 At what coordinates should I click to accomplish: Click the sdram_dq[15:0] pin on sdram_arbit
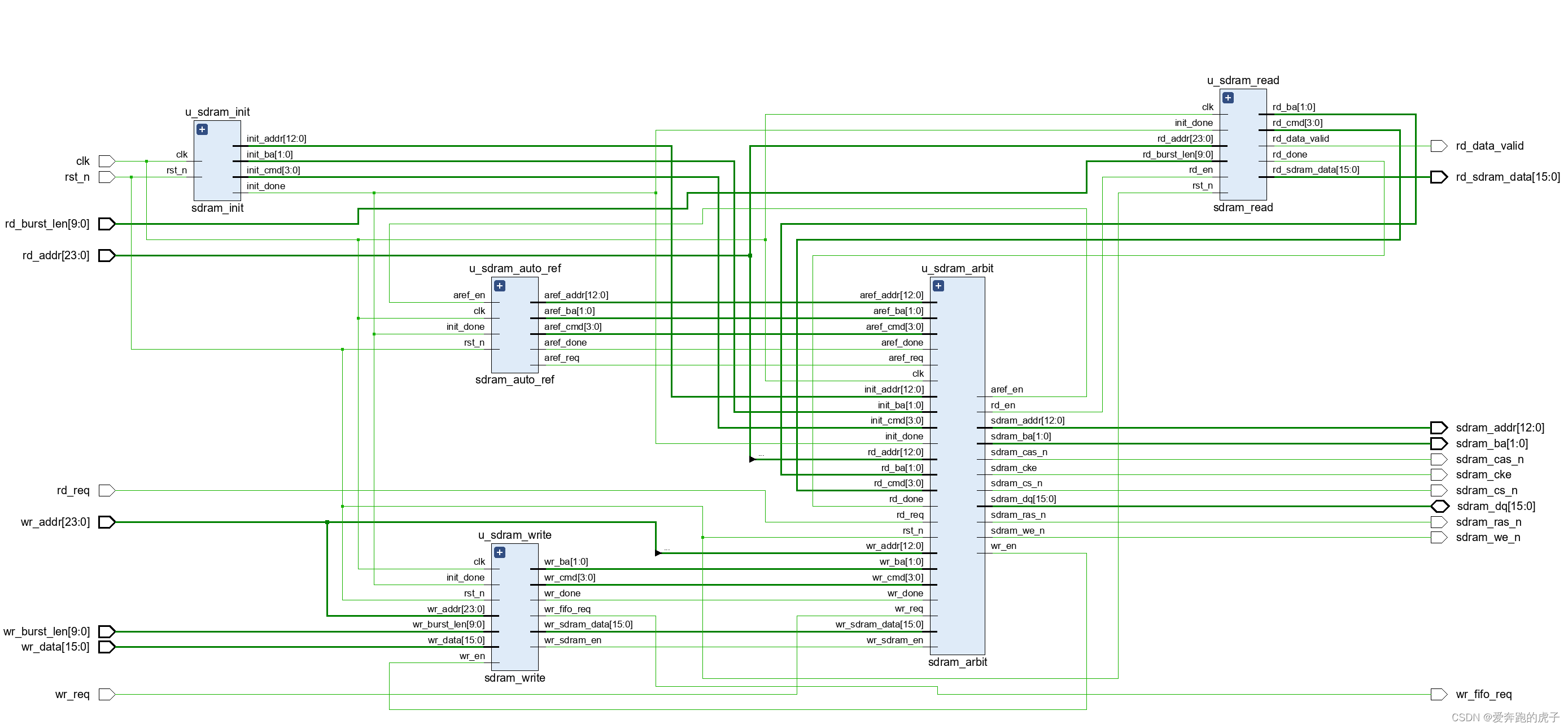click(x=1023, y=499)
